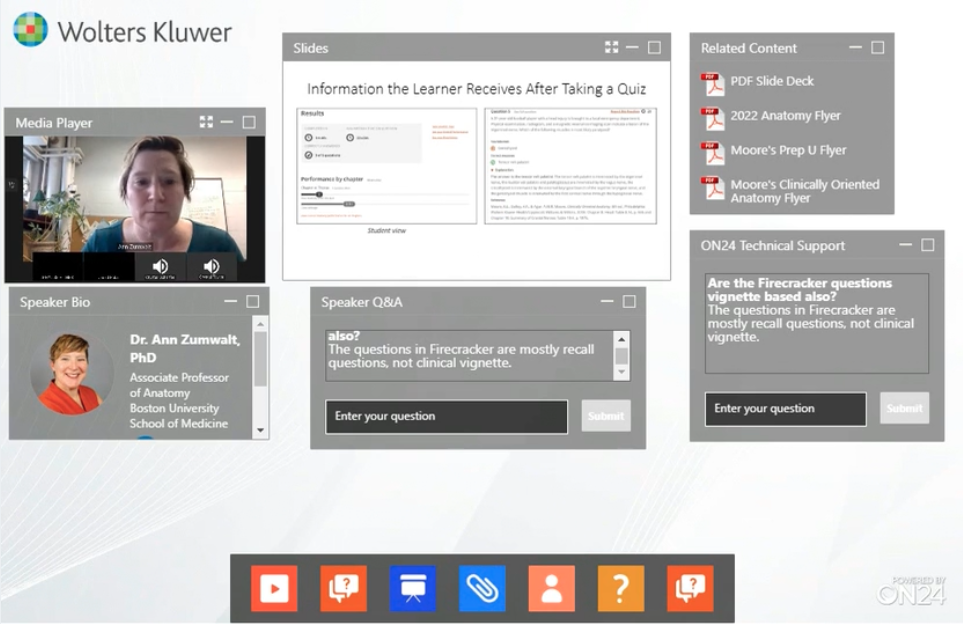Screen dimensions: 963x624
Task: Open the rightmost speech-bubble icon in dock
Action: pos(690,588)
